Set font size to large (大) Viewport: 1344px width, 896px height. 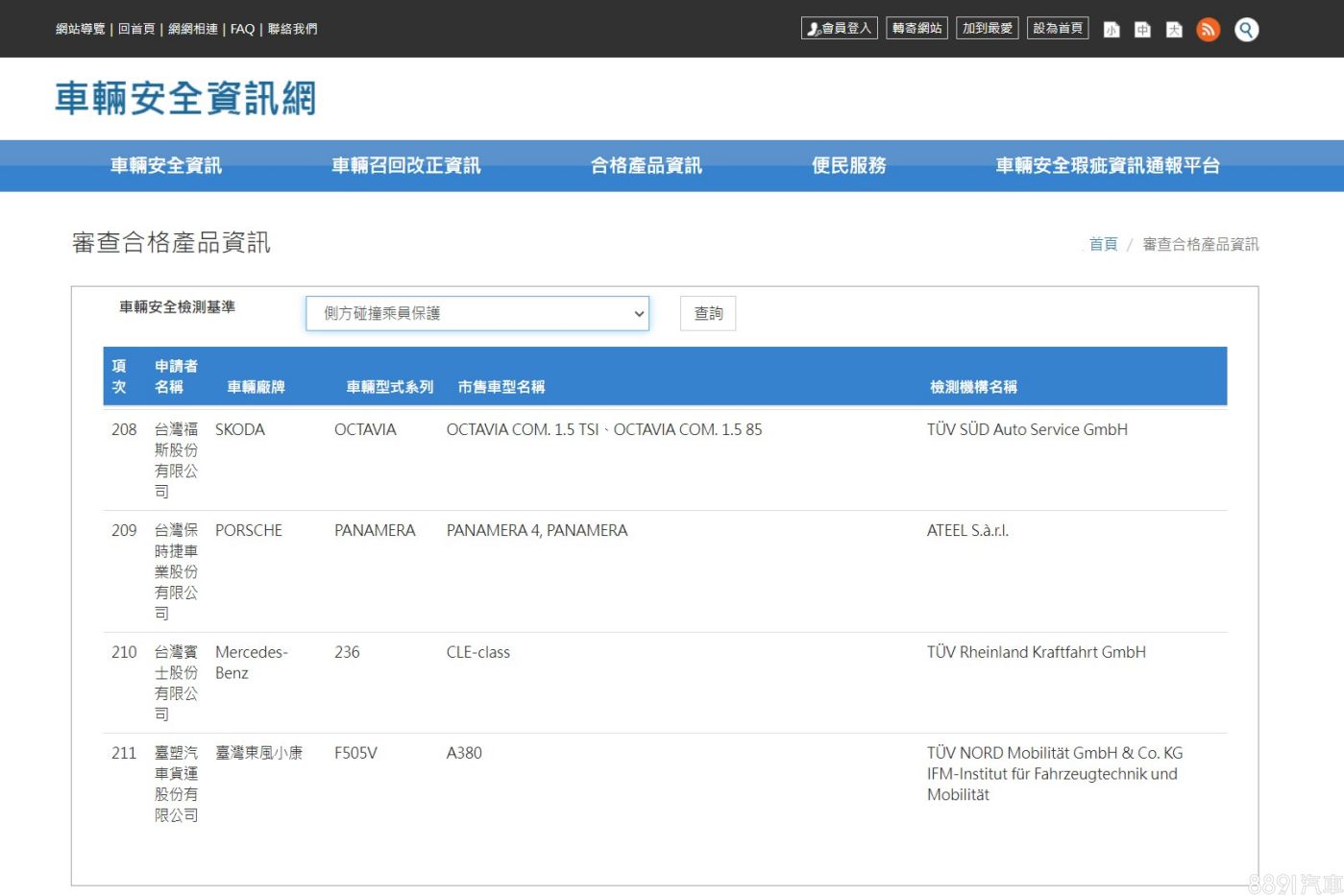coord(1174,30)
